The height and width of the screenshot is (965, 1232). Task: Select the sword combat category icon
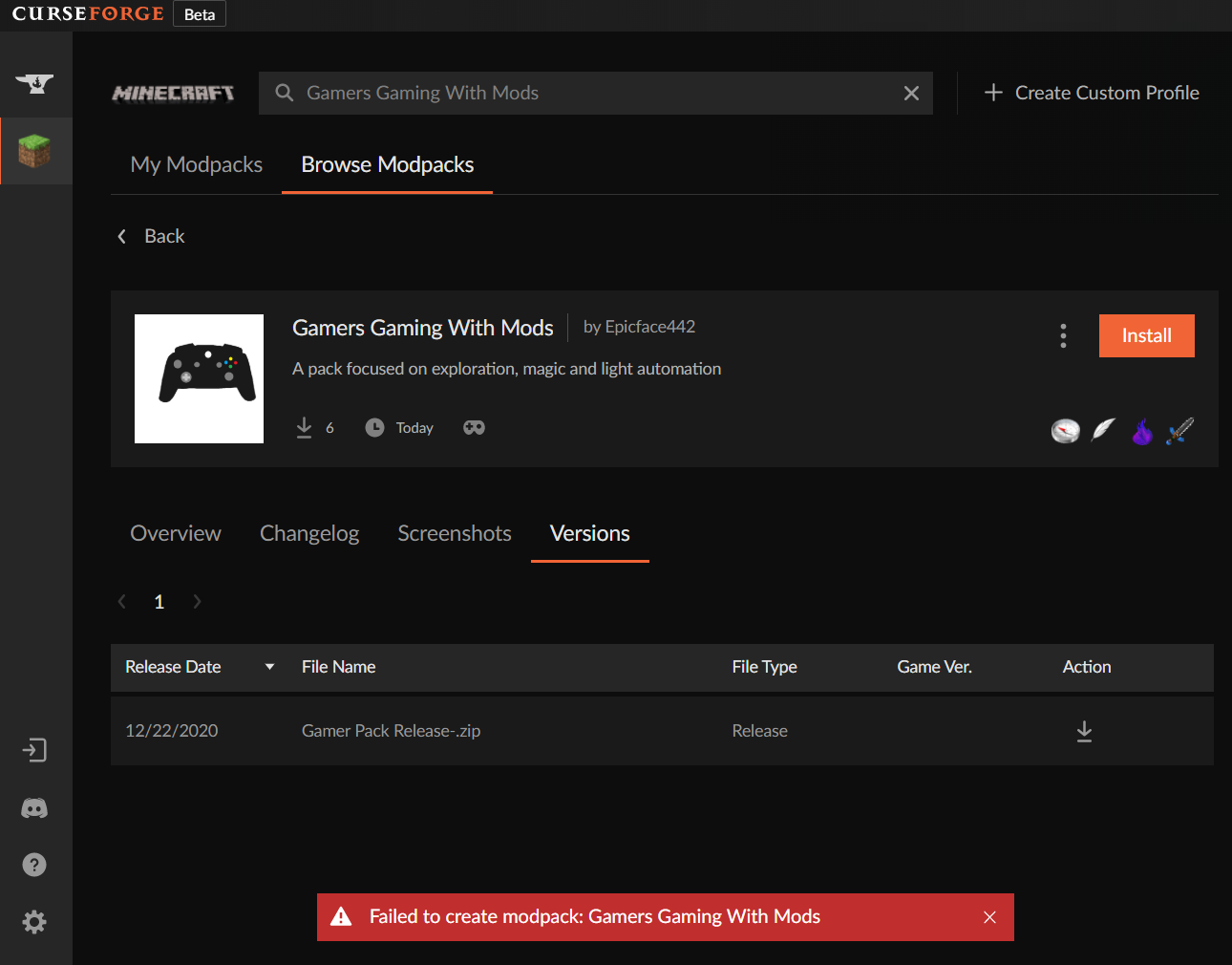1180,431
